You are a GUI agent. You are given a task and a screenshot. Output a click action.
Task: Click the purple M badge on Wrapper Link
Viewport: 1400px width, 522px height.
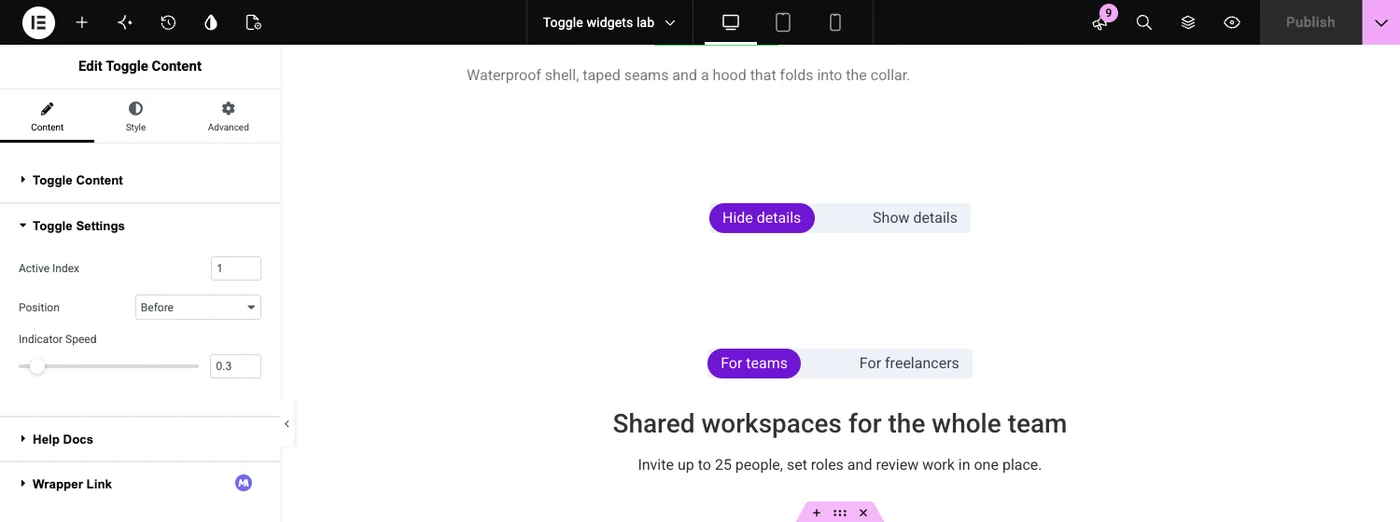click(244, 483)
